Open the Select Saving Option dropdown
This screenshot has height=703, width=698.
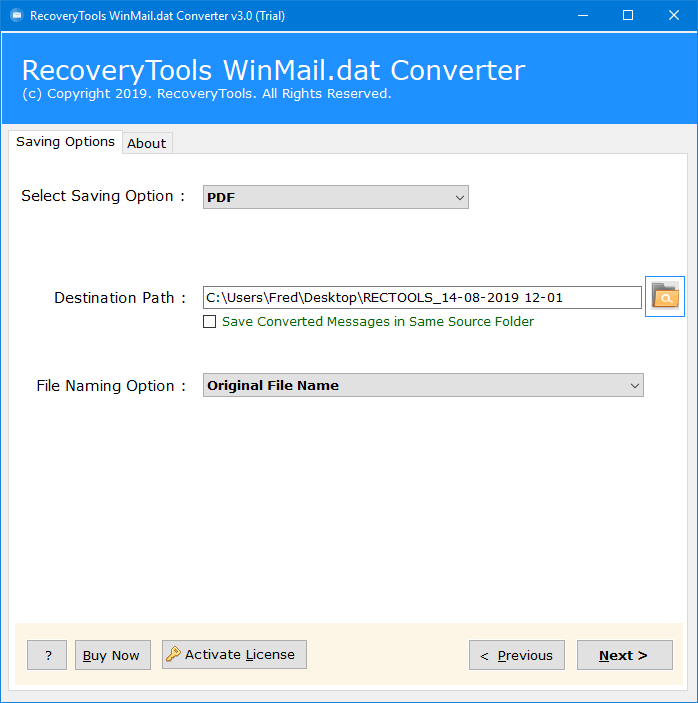pyautogui.click(x=335, y=197)
